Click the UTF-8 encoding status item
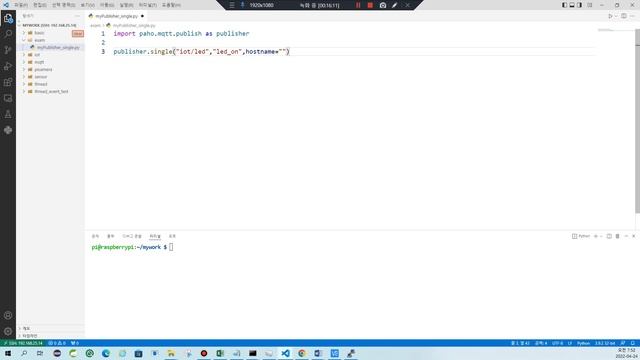640x360 pixels. pyautogui.click(x=557, y=343)
